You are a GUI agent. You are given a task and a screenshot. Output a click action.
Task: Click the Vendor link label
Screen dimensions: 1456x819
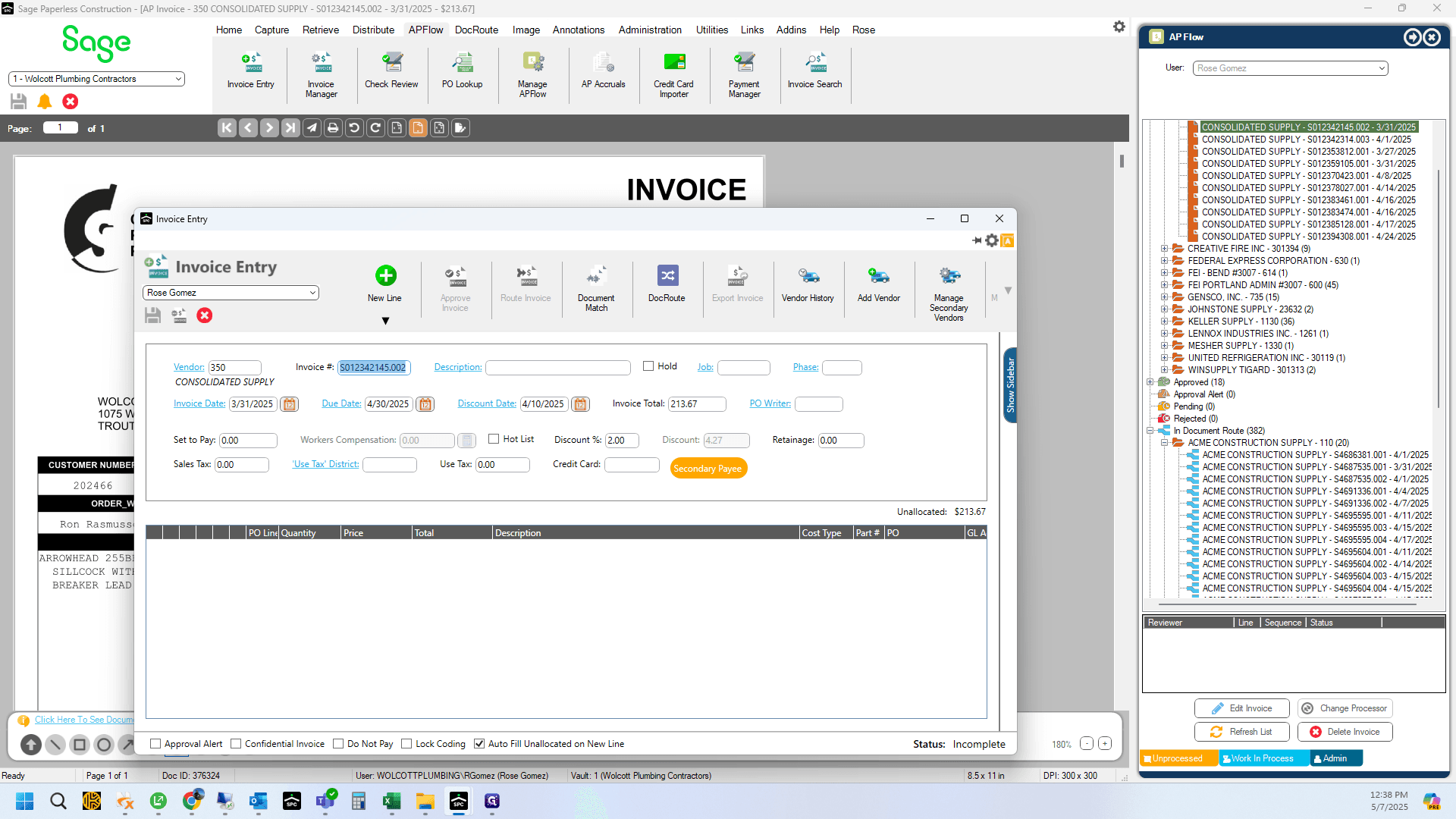189,367
